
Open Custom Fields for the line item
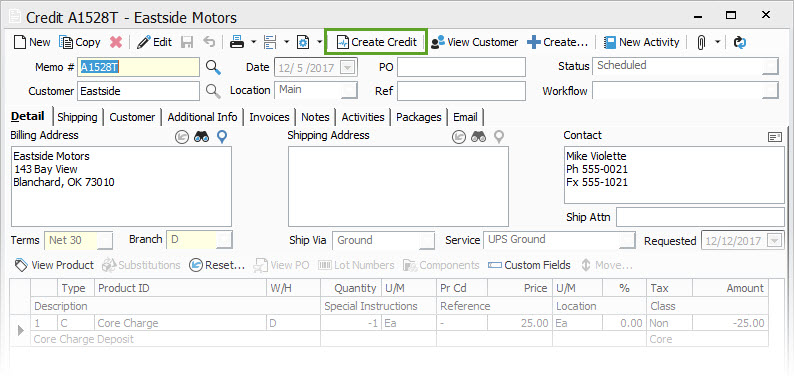coord(530,265)
